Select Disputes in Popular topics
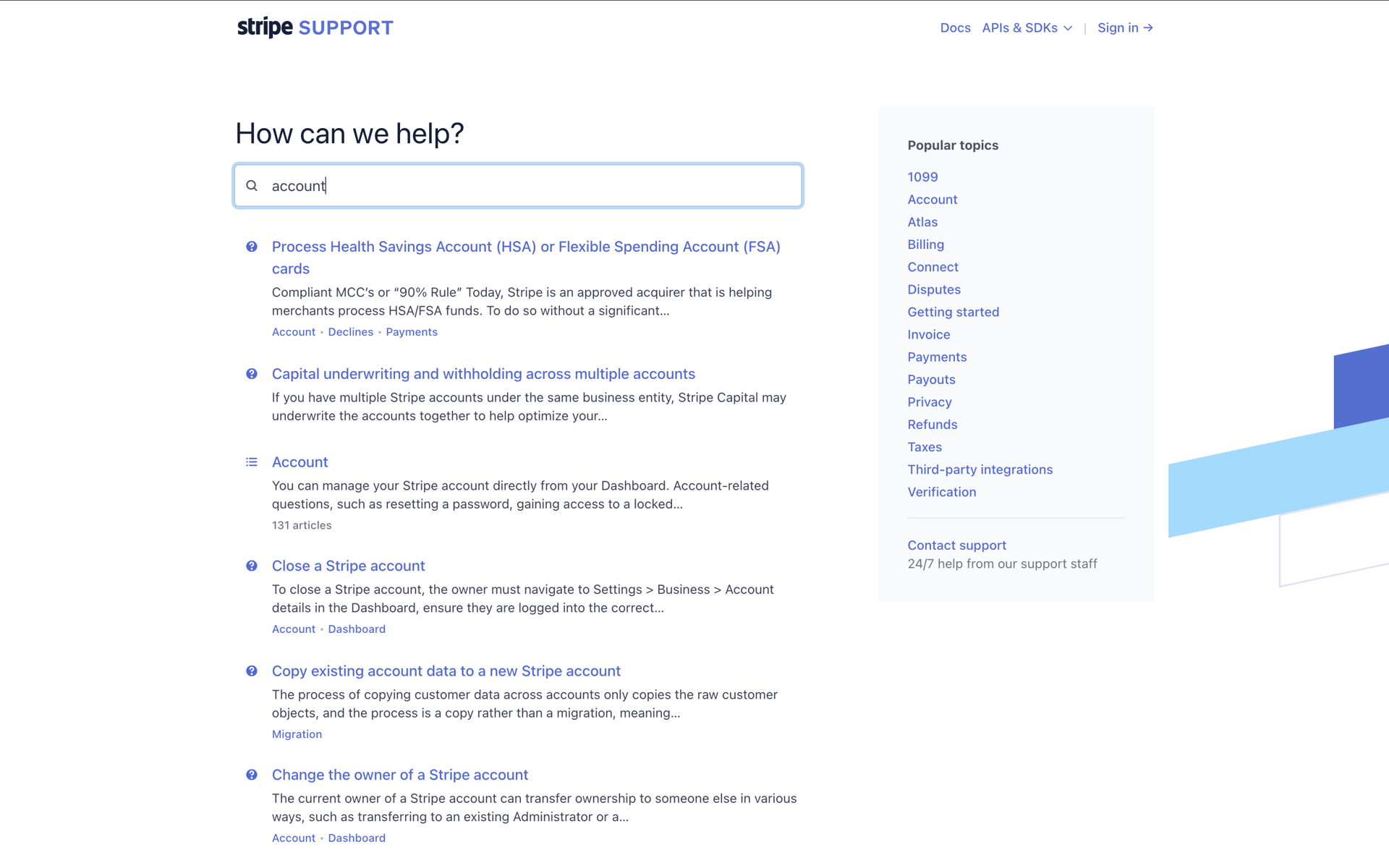Screen dimensions: 1389x868 coord(934,289)
